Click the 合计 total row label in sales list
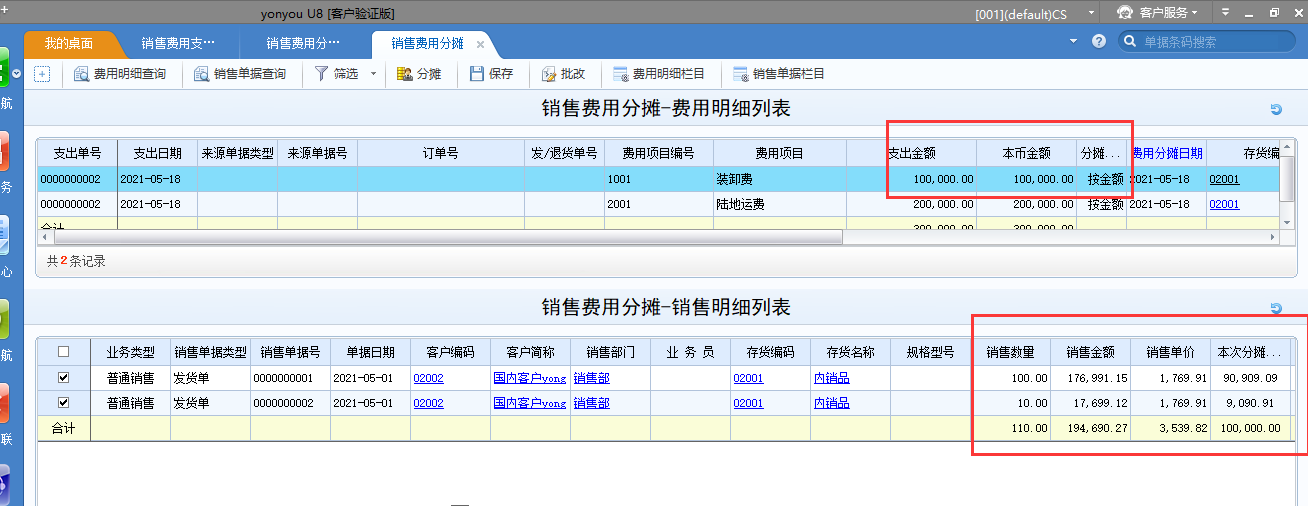The height and width of the screenshot is (506, 1308). point(64,428)
